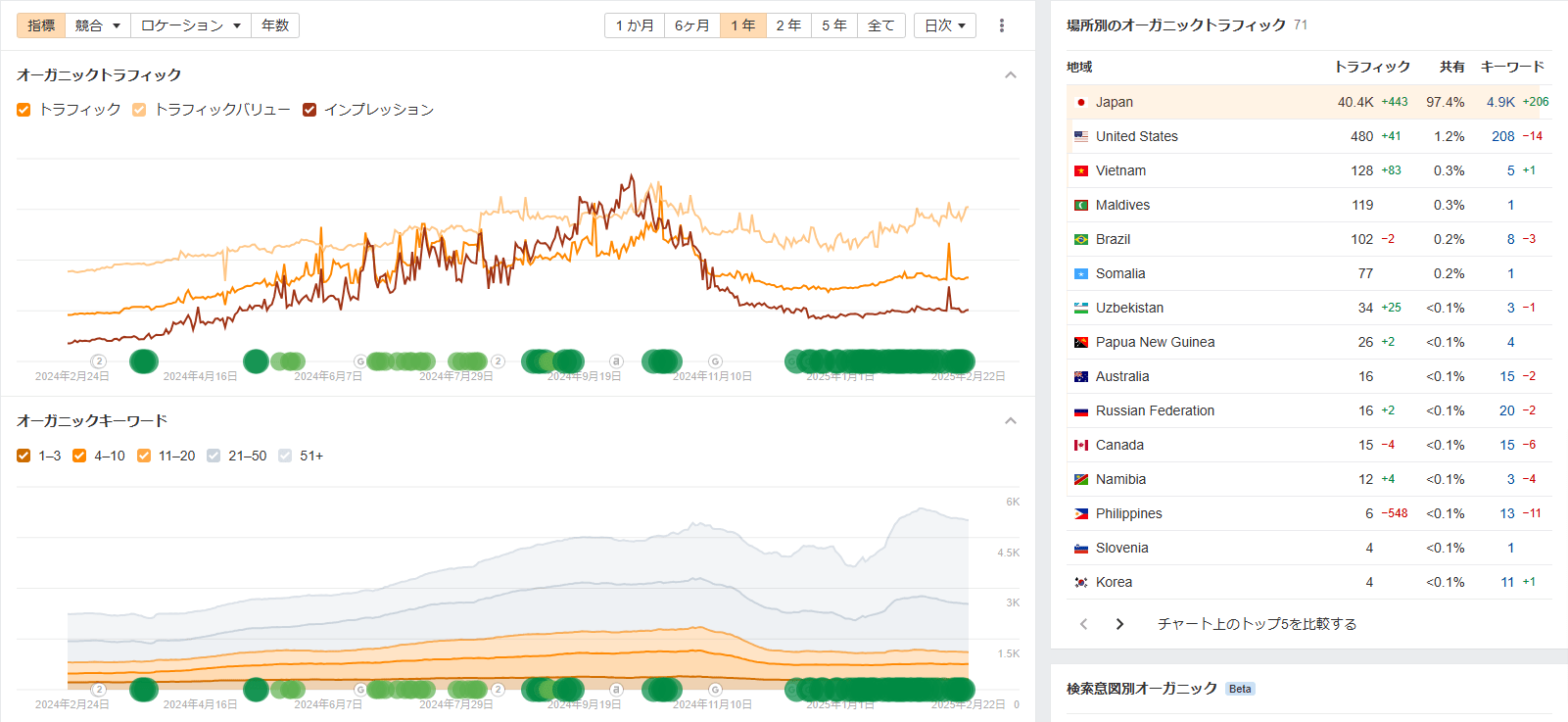Switch to the 年数 tab
This screenshot has height=722, width=1568.
click(x=275, y=25)
